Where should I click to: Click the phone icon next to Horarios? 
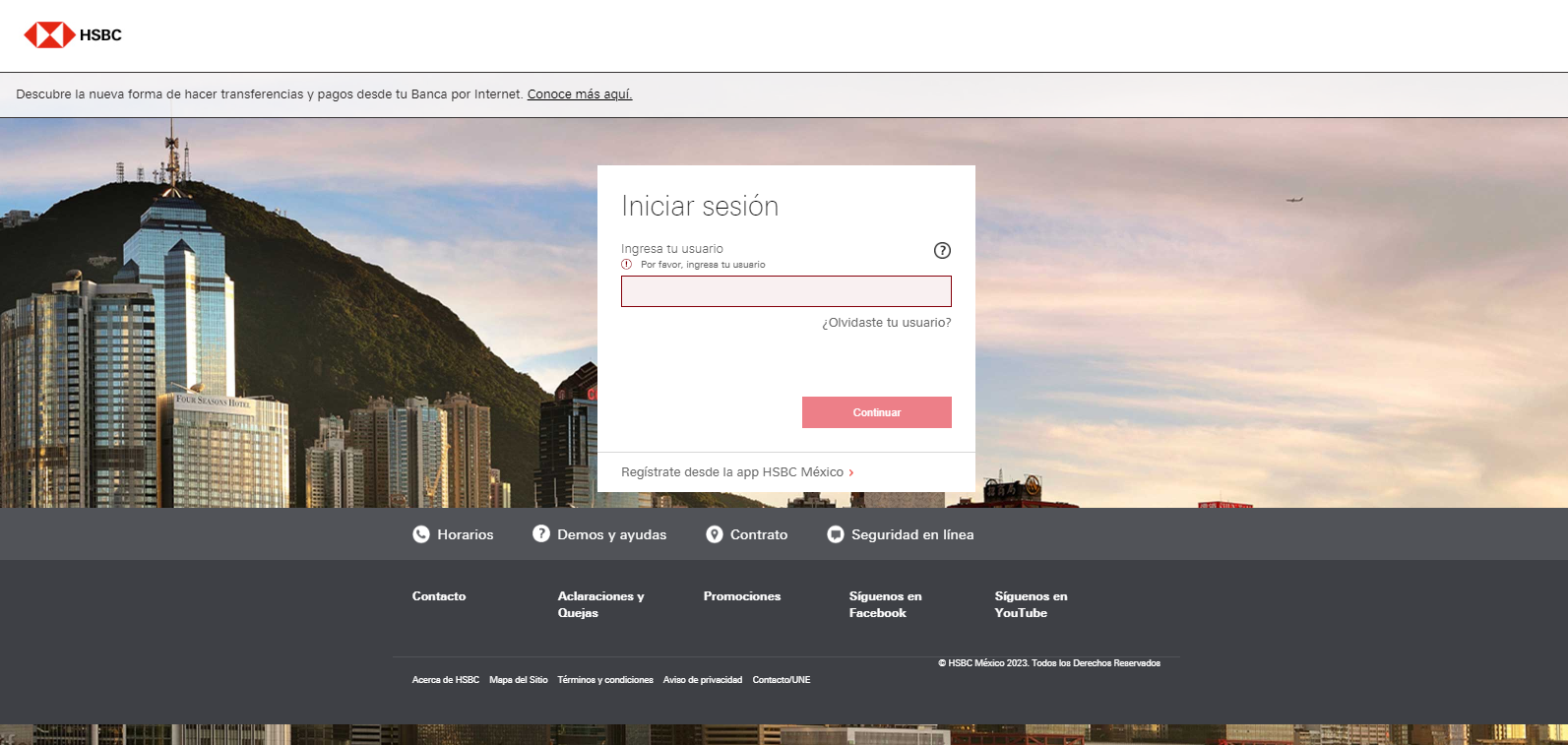pos(421,534)
